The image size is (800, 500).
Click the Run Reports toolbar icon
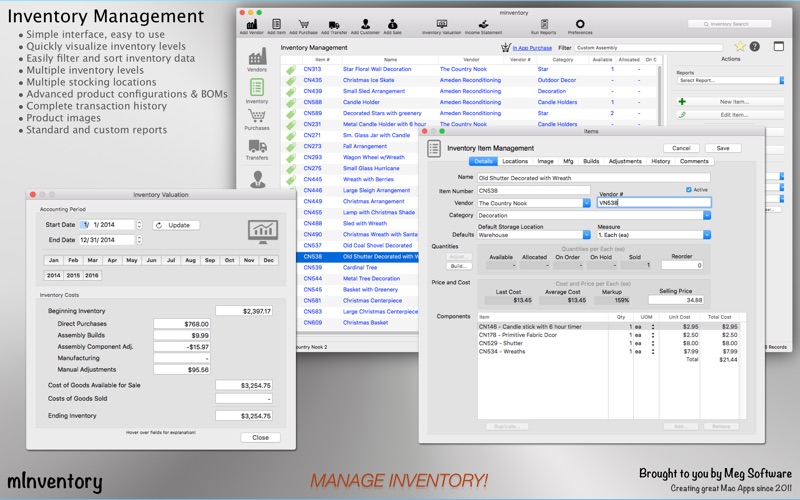(543, 24)
